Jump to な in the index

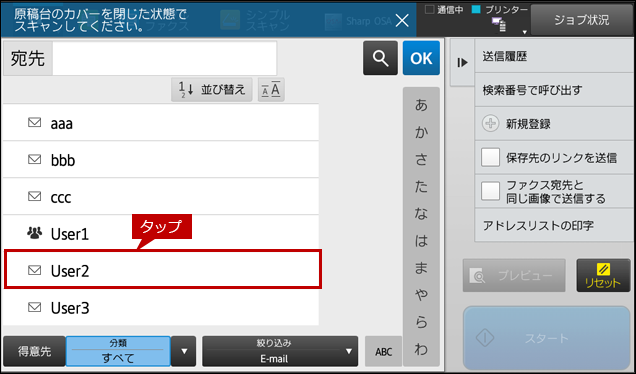421,213
